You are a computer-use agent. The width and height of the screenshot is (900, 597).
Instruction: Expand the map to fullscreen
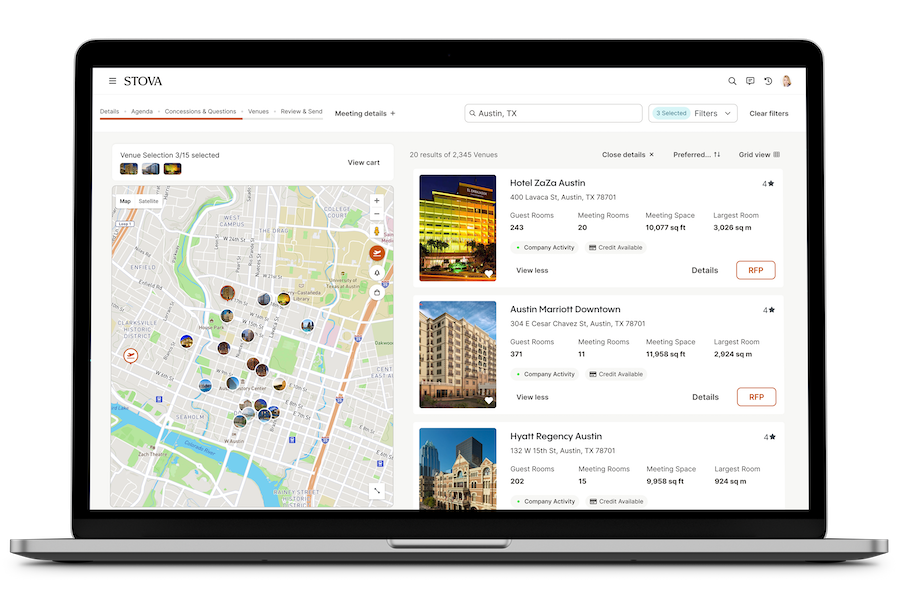click(377, 491)
